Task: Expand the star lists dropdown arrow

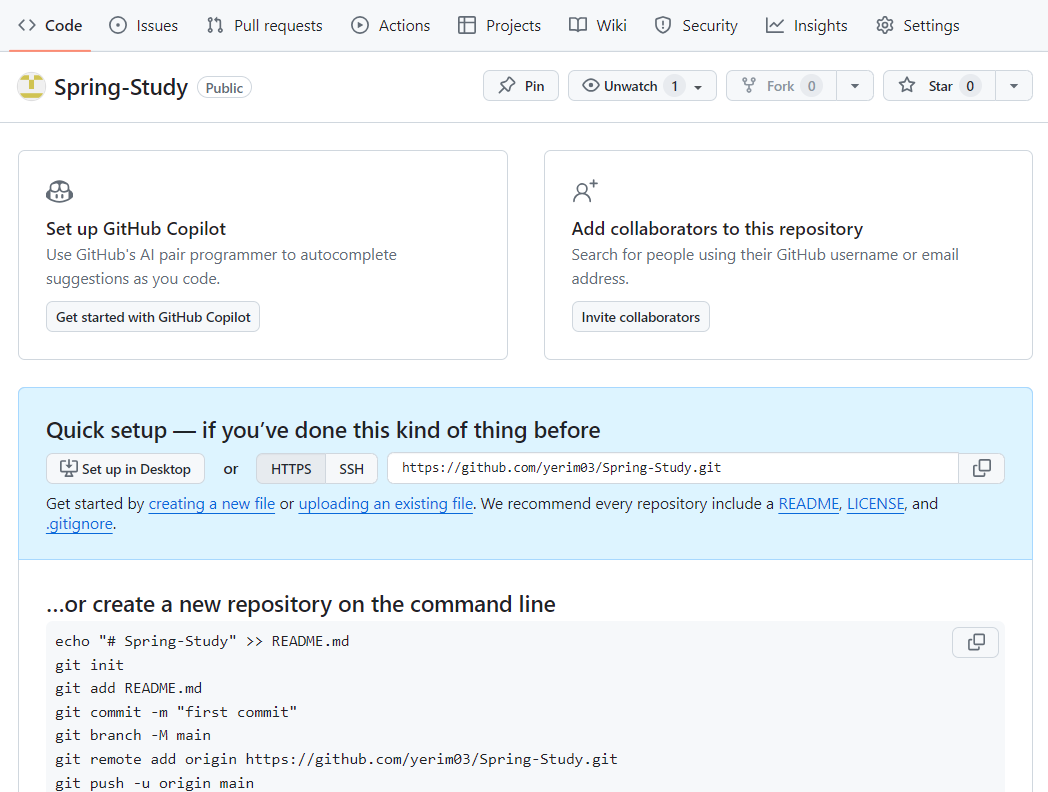Action: [x=1014, y=86]
